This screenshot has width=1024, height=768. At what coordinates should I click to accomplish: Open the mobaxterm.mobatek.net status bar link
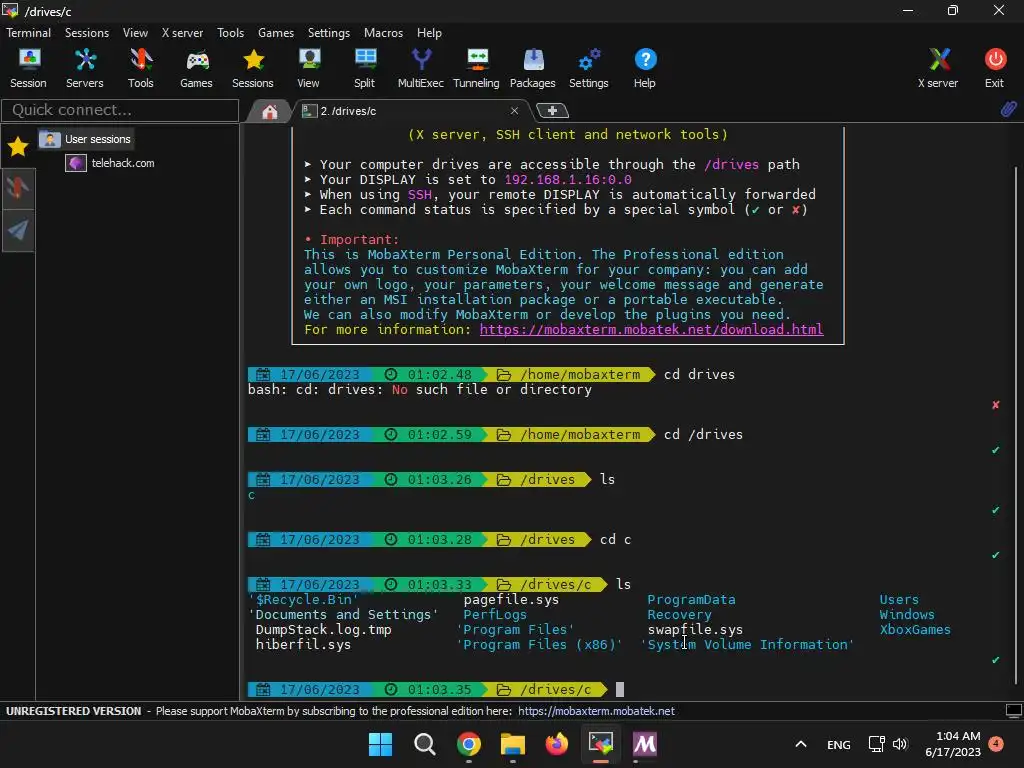click(596, 711)
